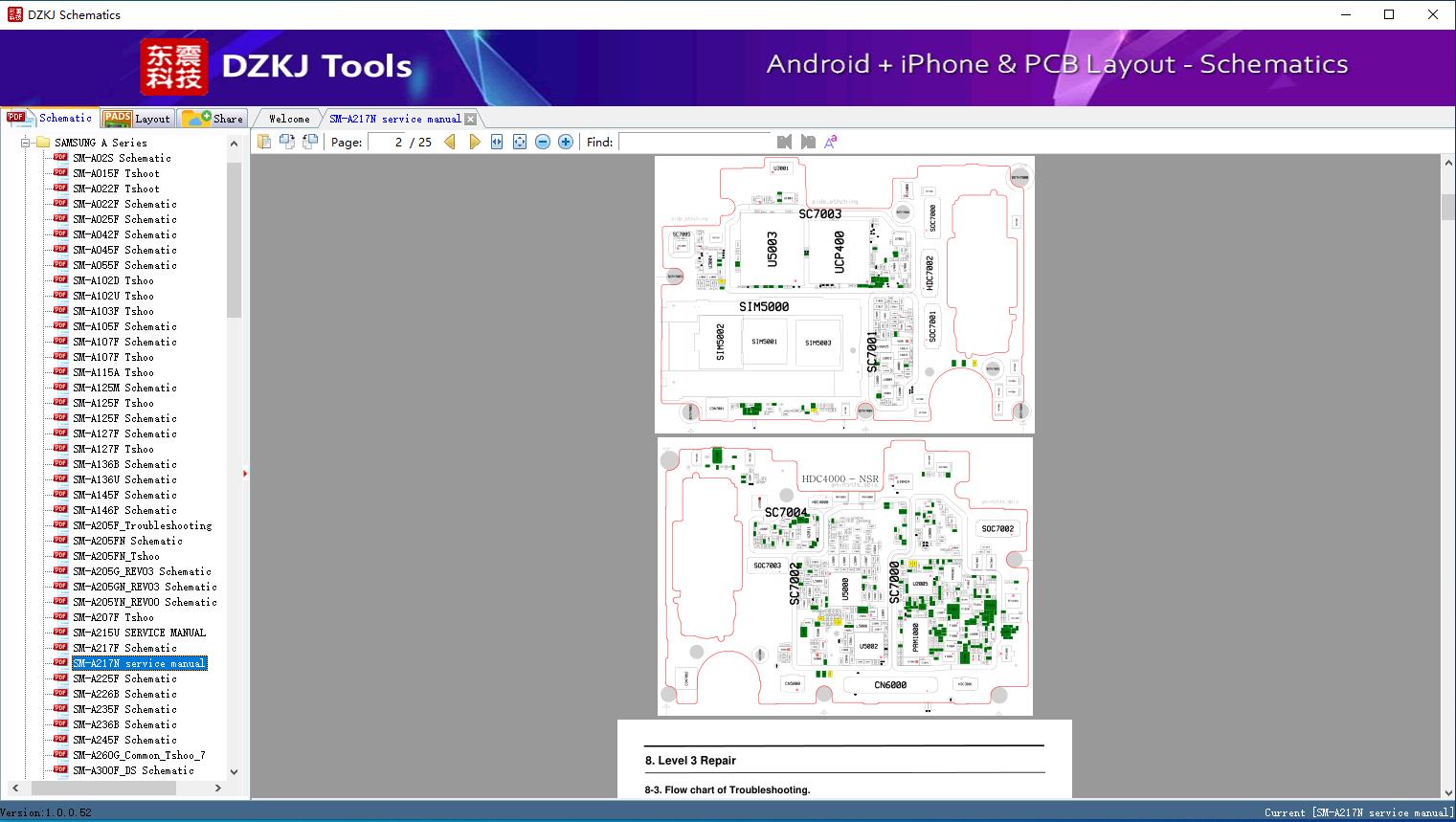
Task: Click the page number field
Action: click(x=387, y=142)
